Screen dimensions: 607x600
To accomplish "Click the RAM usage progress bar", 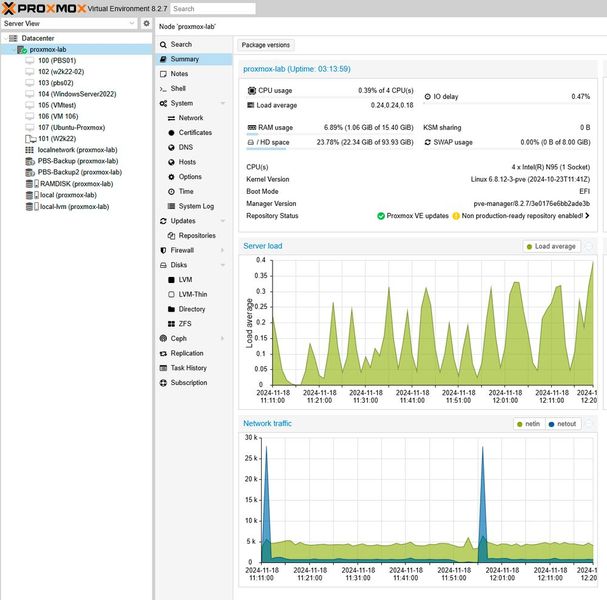I will point(330,134).
